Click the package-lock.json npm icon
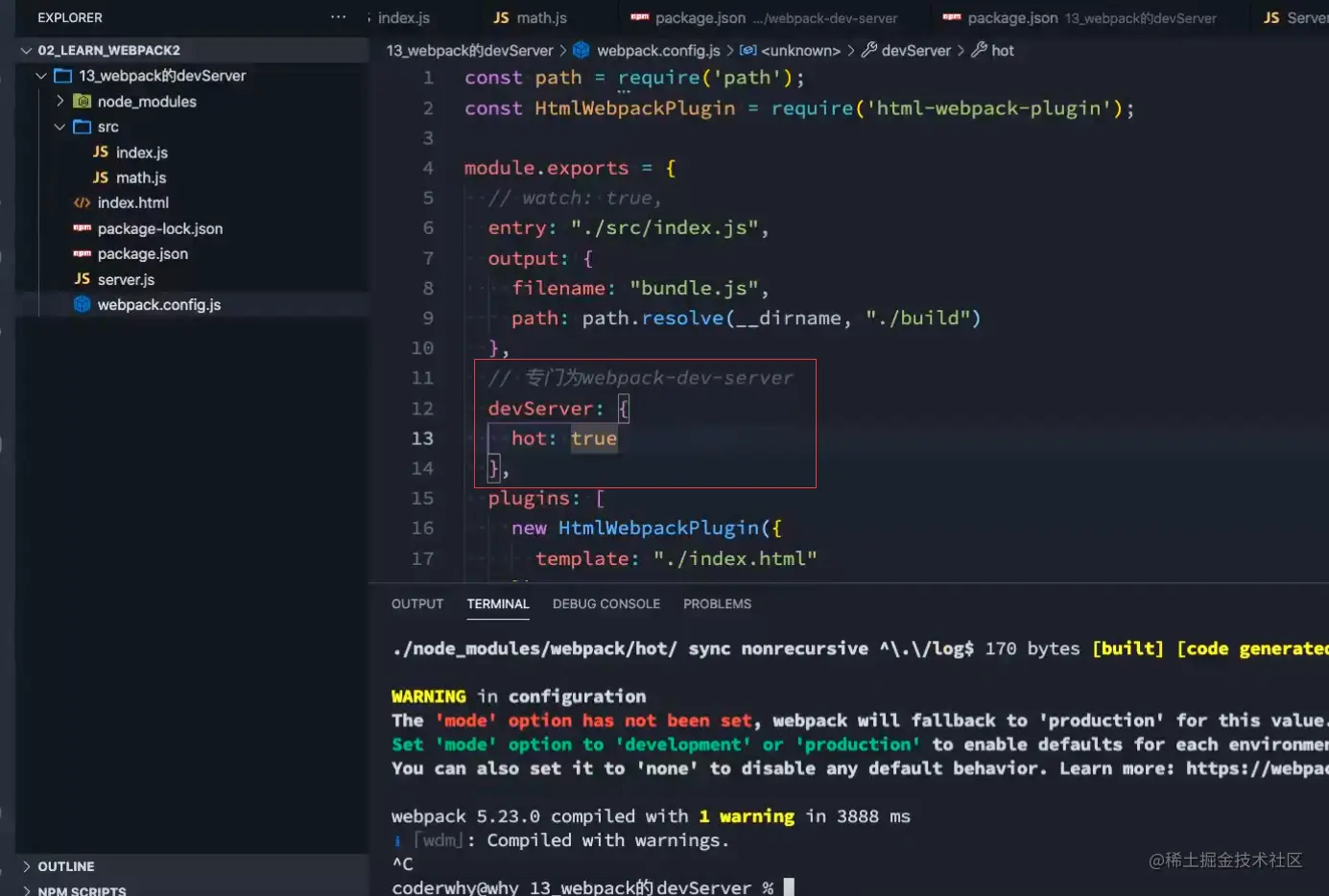The height and width of the screenshot is (896, 1329). coord(83,228)
